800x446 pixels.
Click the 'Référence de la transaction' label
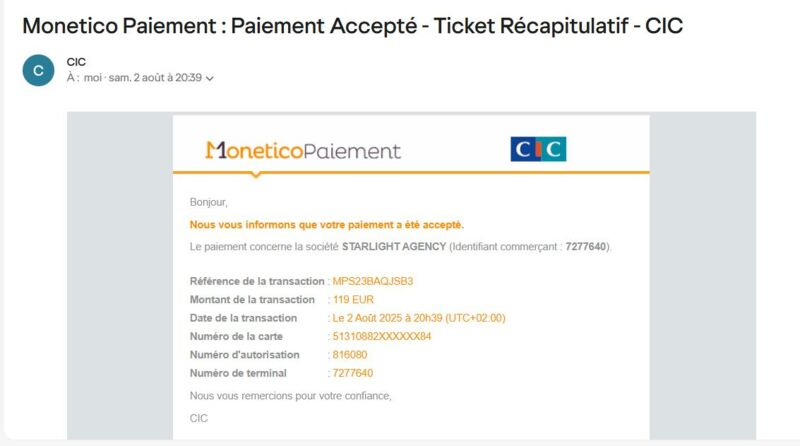click(x=257, y=281)
